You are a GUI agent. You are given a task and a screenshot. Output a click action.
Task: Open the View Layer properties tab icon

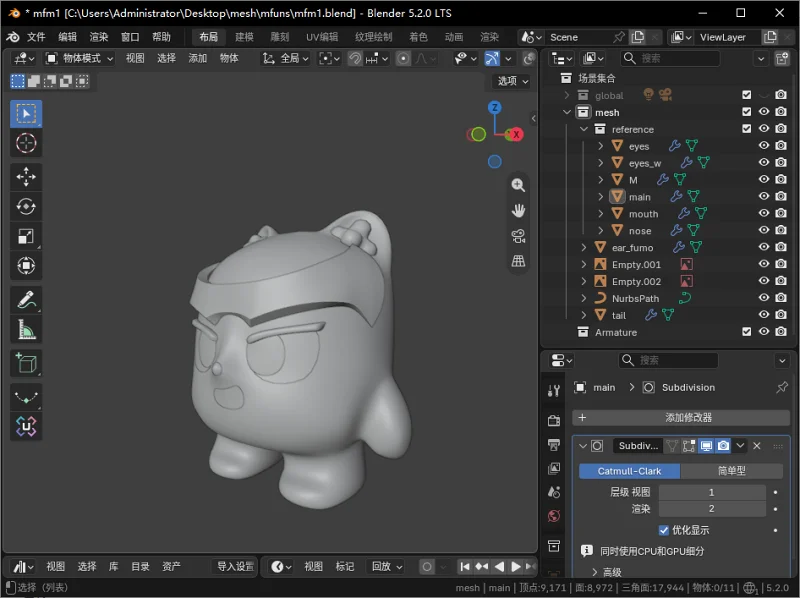pyautogui.click(x=554, y=468)
